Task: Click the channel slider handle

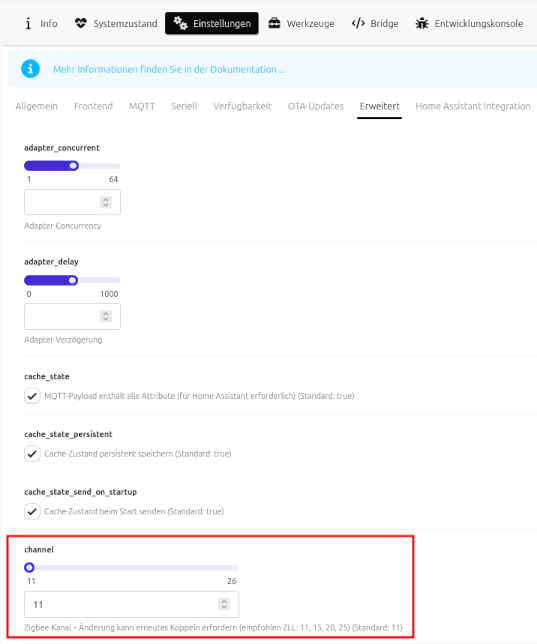Action: click(29, 568)
